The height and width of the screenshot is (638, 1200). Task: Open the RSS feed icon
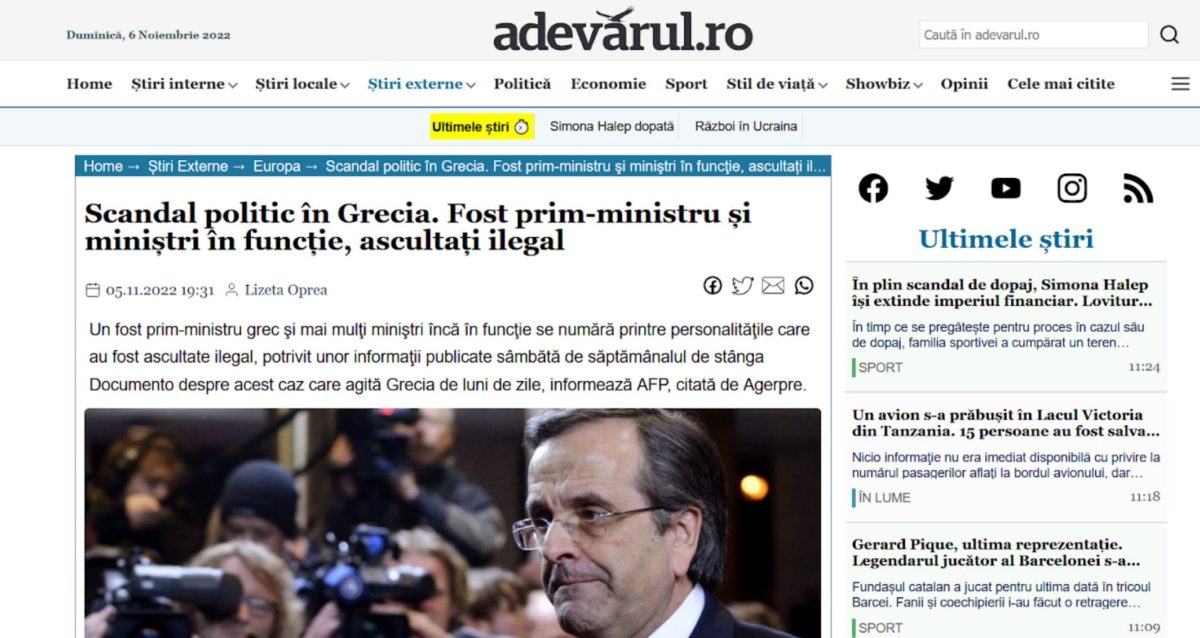click(1138, 188)
